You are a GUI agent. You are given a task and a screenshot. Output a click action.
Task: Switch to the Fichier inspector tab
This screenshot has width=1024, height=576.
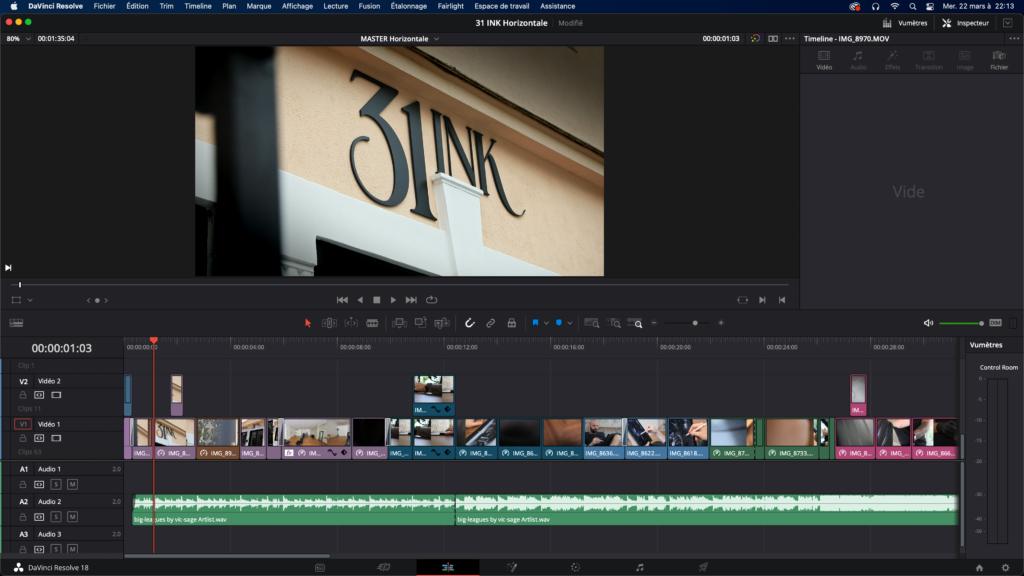(x=999, y=60)
